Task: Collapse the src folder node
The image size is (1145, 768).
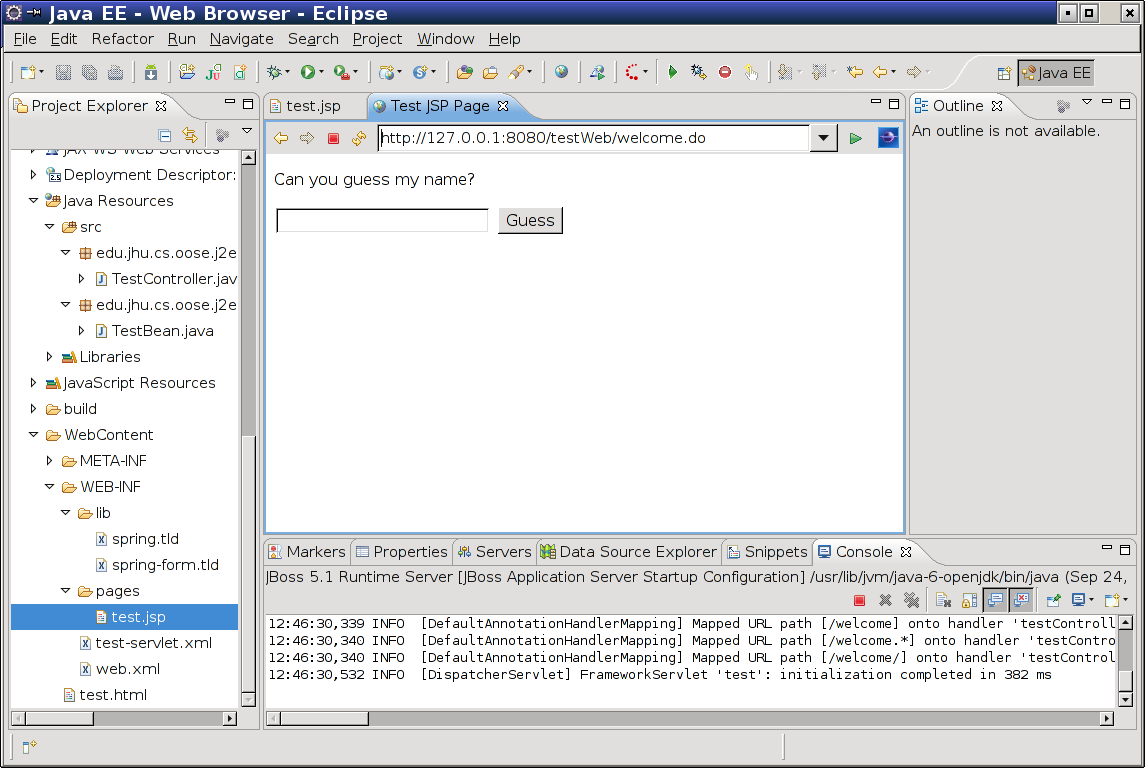Action: coord(49,227)
